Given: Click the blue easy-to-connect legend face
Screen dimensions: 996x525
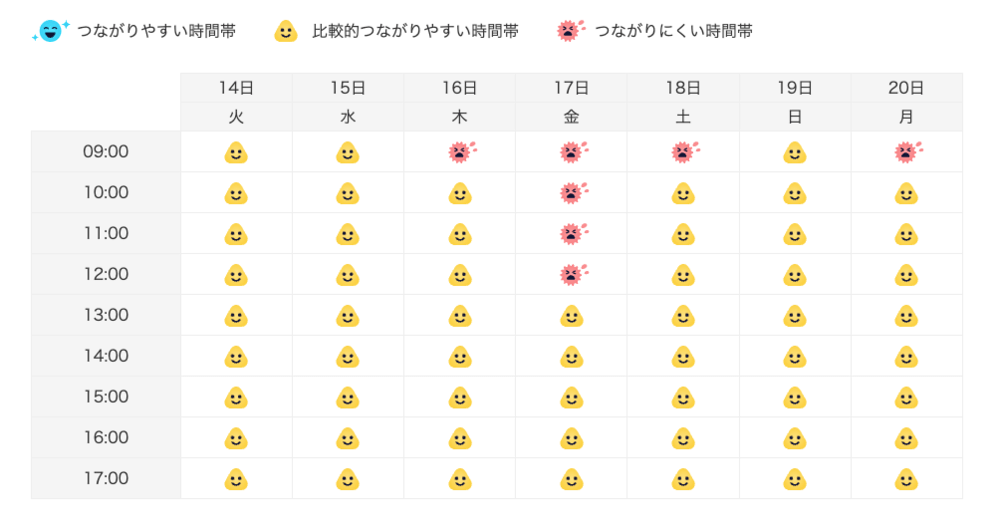Looking at the screenshot, I should coord(50,31).
